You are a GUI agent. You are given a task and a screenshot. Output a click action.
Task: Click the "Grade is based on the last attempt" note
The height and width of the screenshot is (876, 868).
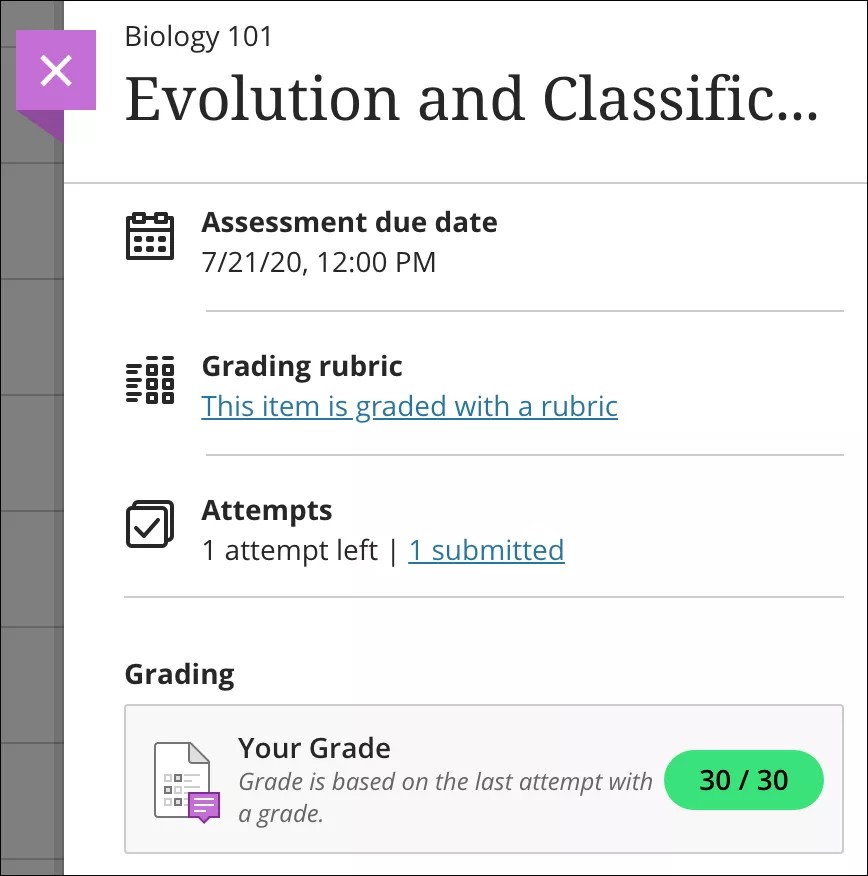[x=444, y=797]
